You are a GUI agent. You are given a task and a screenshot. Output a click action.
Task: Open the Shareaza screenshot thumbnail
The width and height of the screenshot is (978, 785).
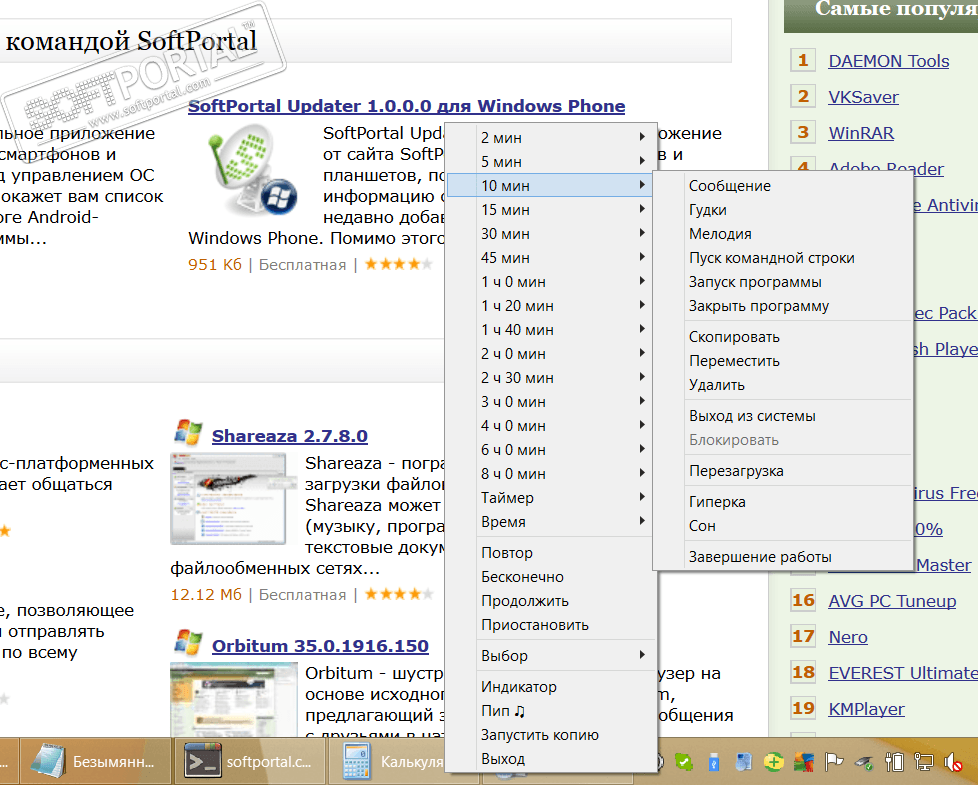pyautogui.click(x=228, y=498)
